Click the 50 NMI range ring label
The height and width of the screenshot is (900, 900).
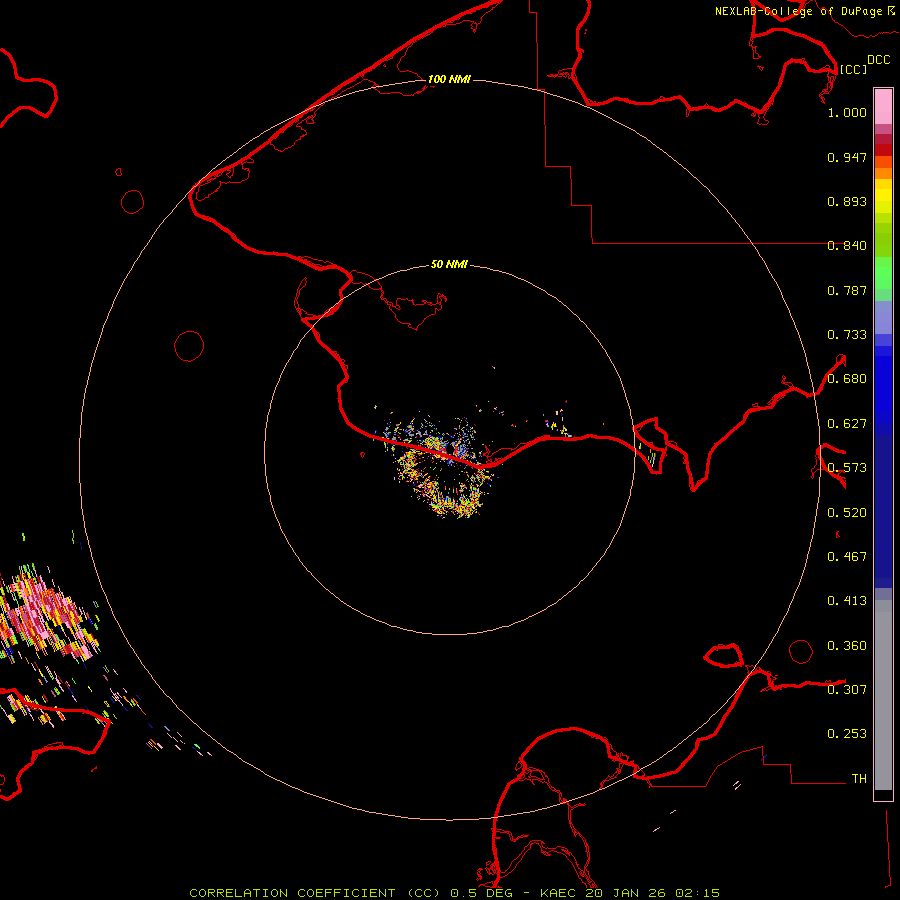(449, 265)
